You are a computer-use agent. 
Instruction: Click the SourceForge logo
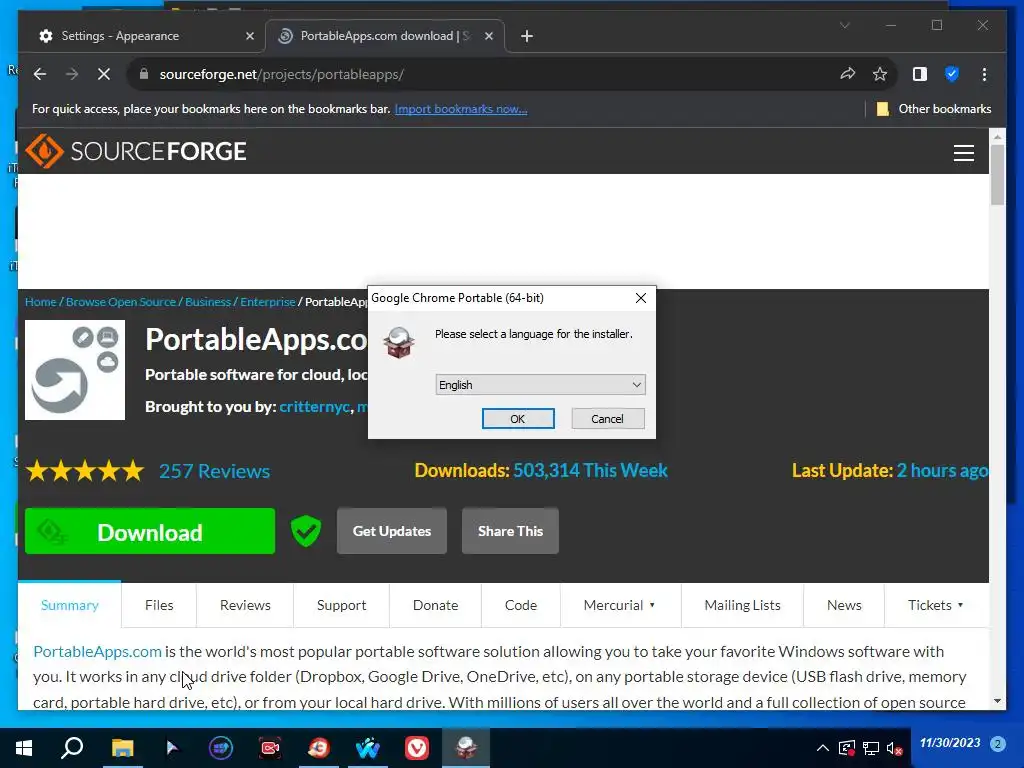136,151
